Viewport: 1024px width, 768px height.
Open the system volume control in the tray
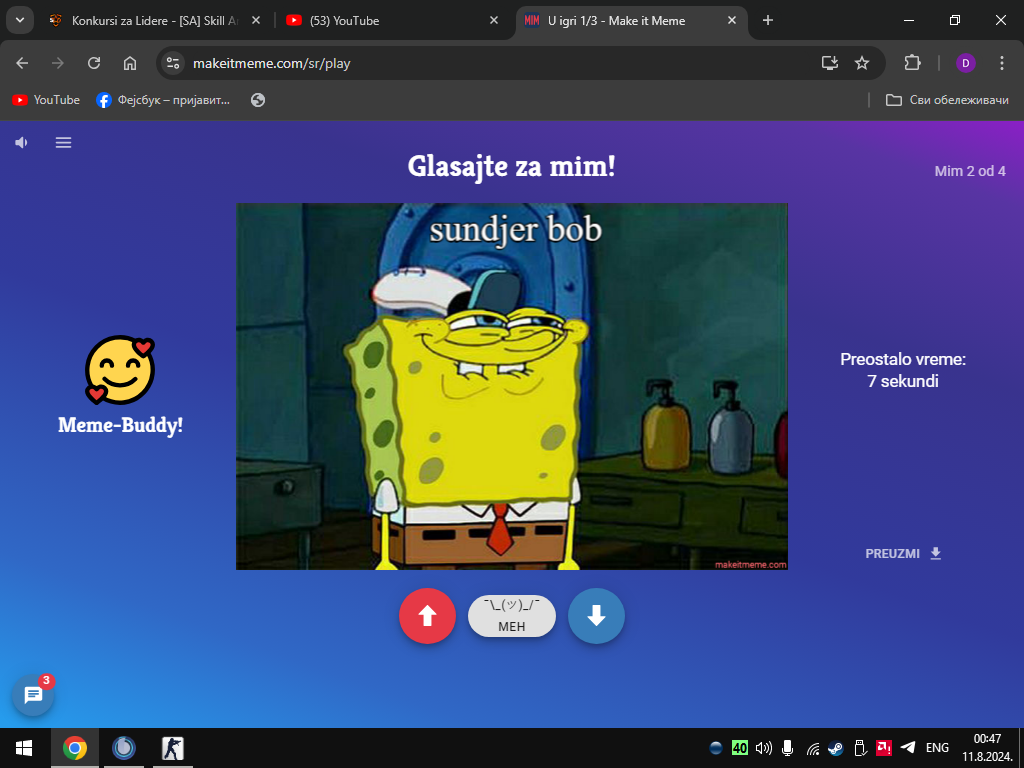point(763,748)
